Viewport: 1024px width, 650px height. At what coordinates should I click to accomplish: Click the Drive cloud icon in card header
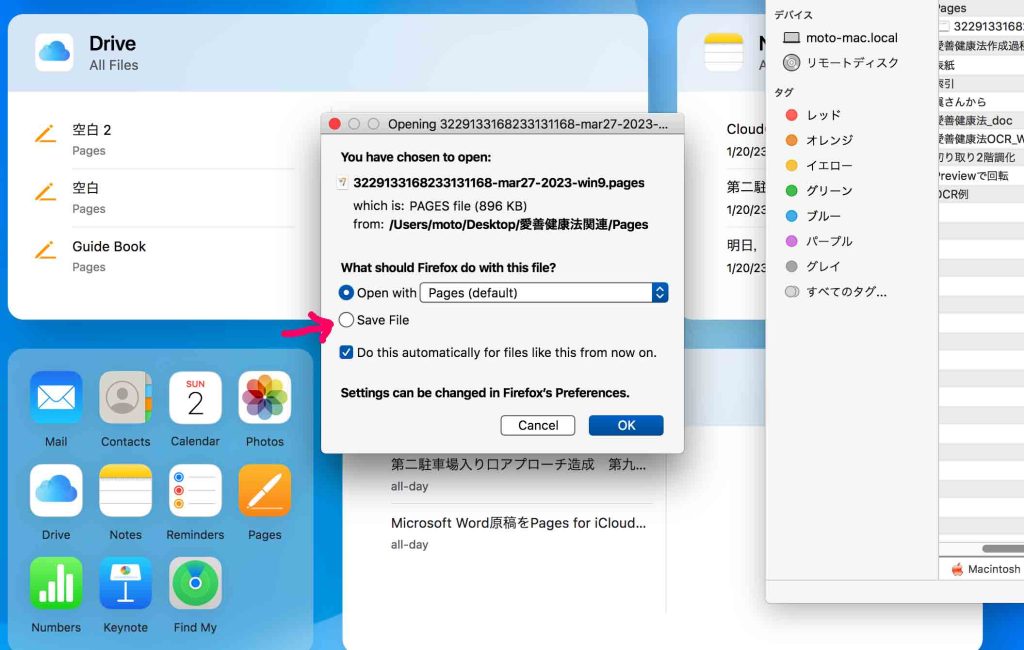54,52
